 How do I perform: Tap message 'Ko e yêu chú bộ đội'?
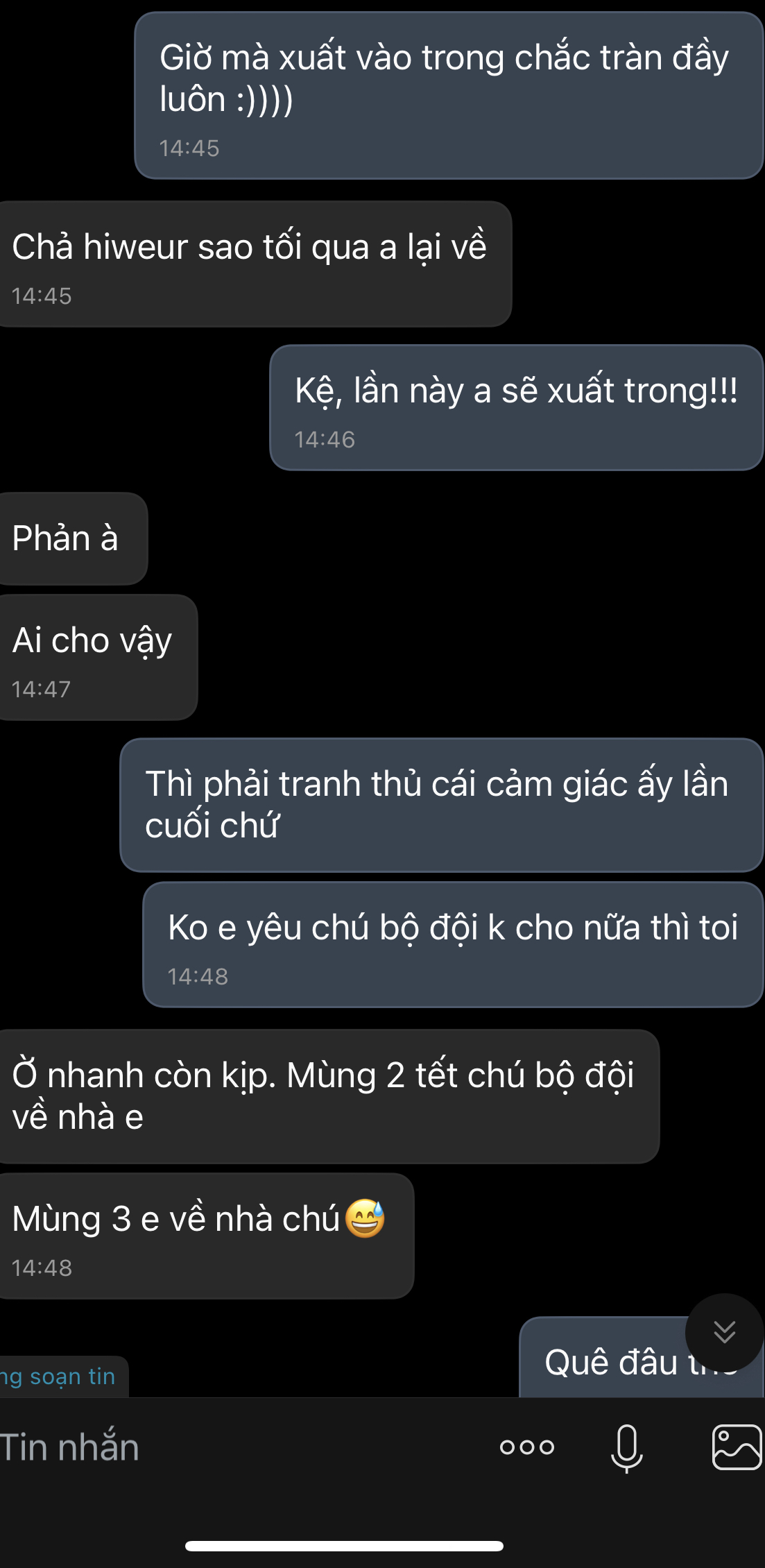(x=453, y=944)
